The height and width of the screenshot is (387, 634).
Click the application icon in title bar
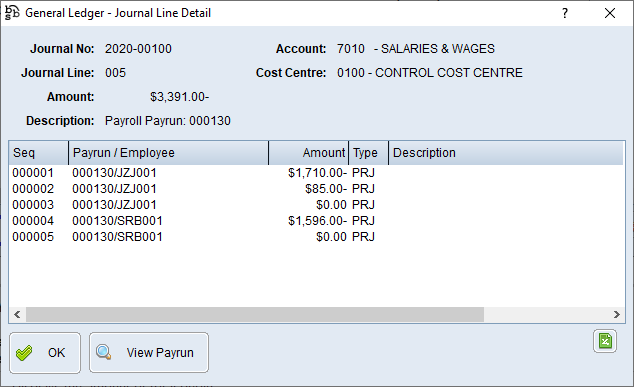coord(12,13)
